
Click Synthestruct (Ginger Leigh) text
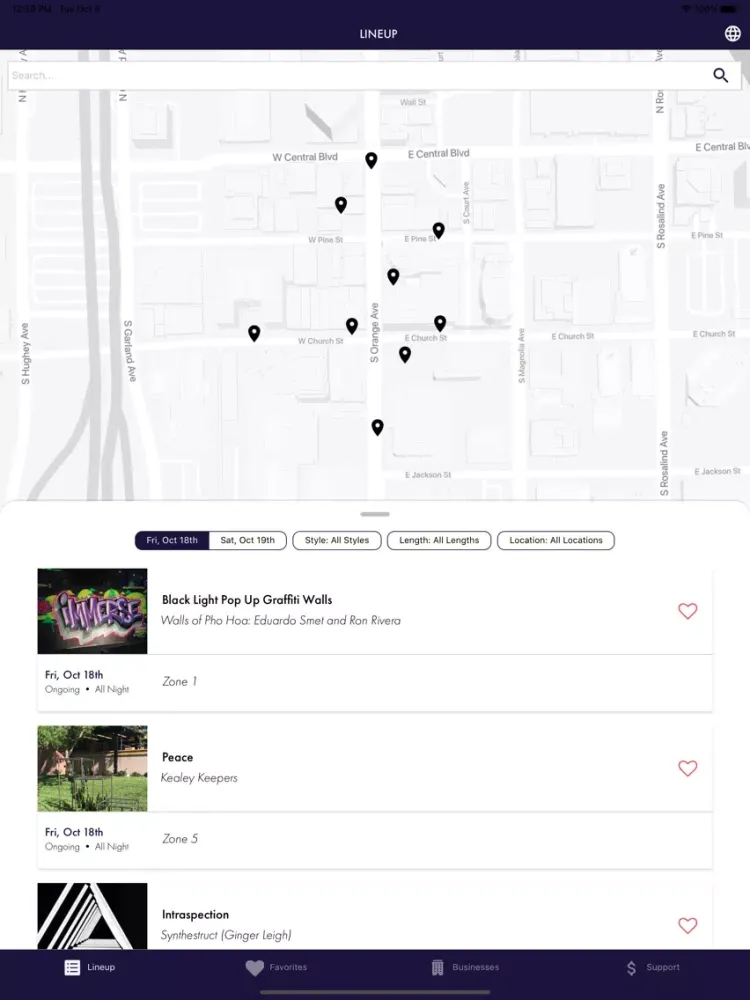[226, 935]
